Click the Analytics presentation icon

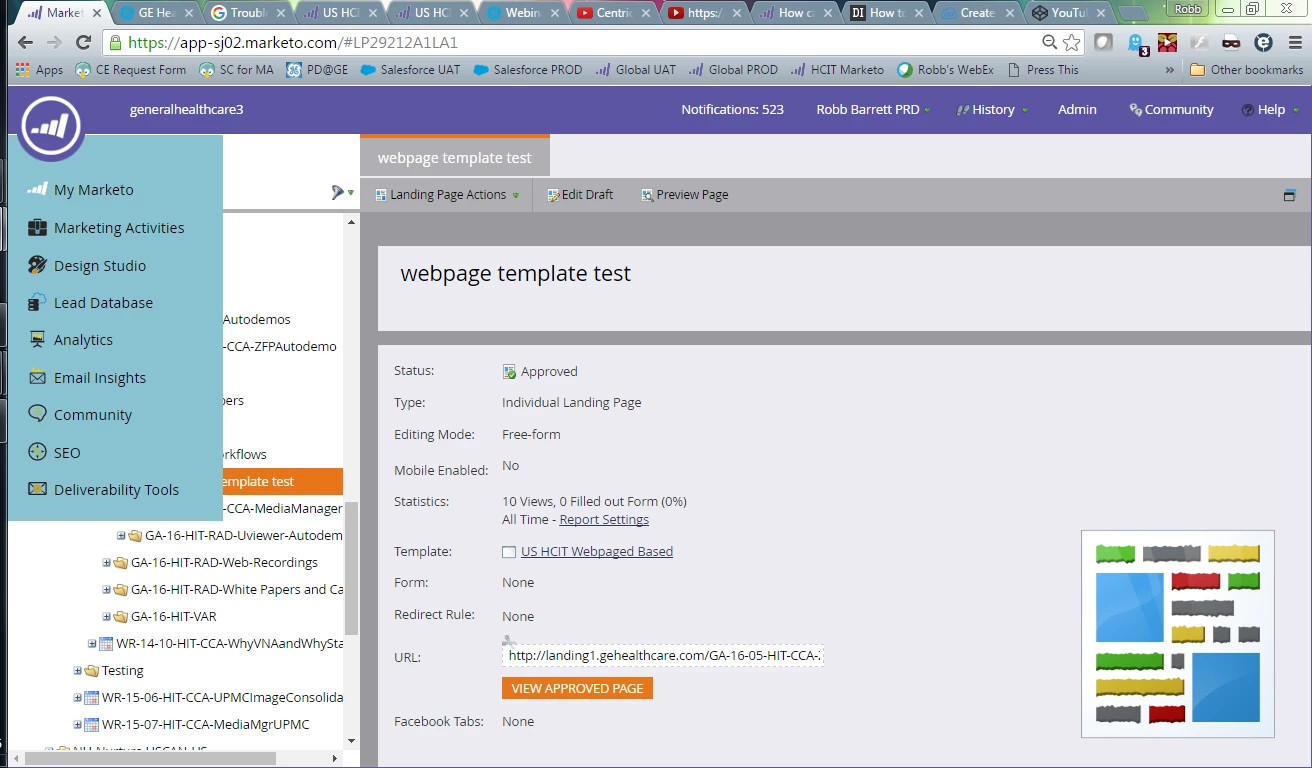pyautogui.click(x=37, y=339)
